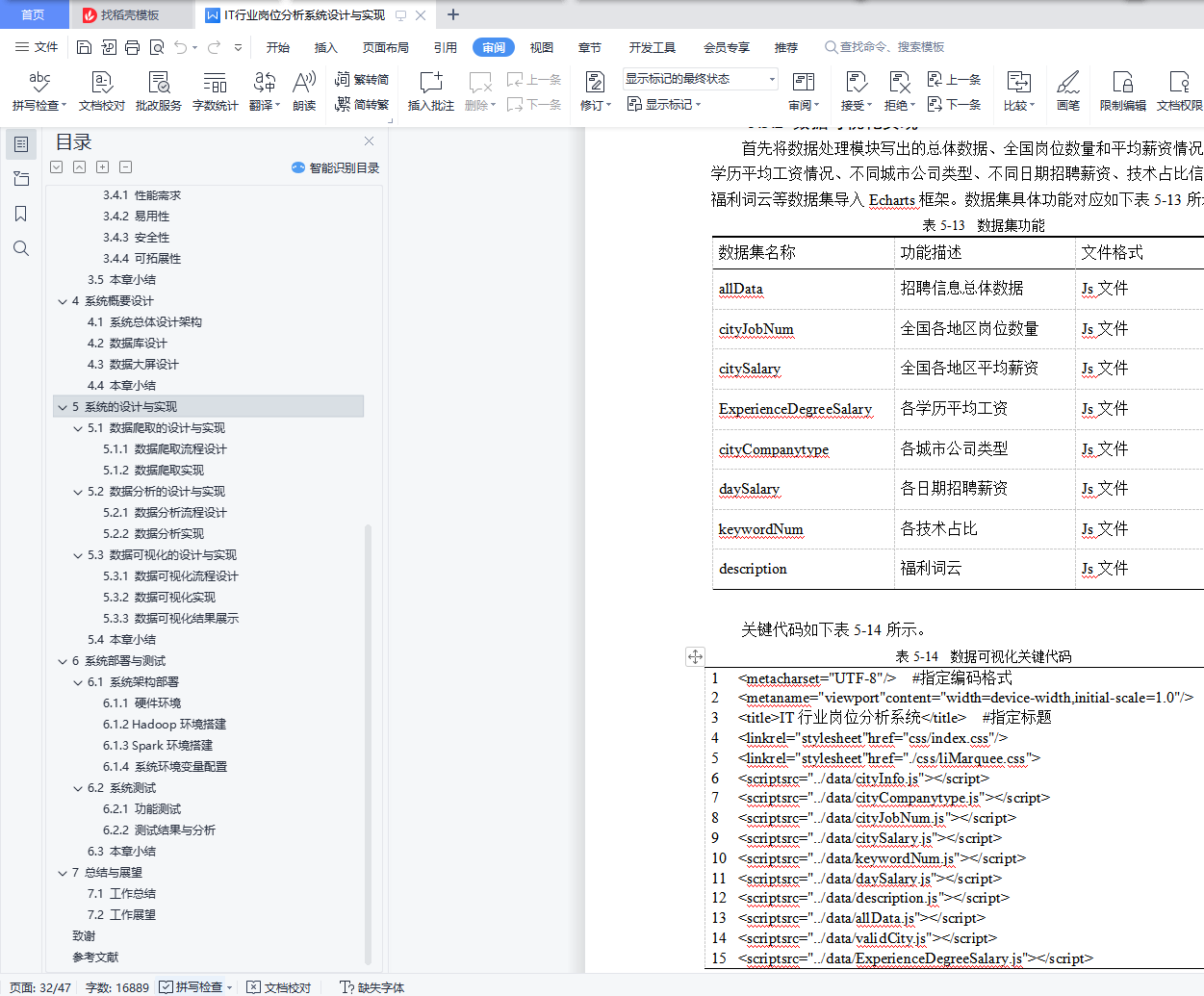Image resolution: width=1204 pixels, height=996 pixels.
Task: Open a new tab with plus button
Action: pos(453,14)
